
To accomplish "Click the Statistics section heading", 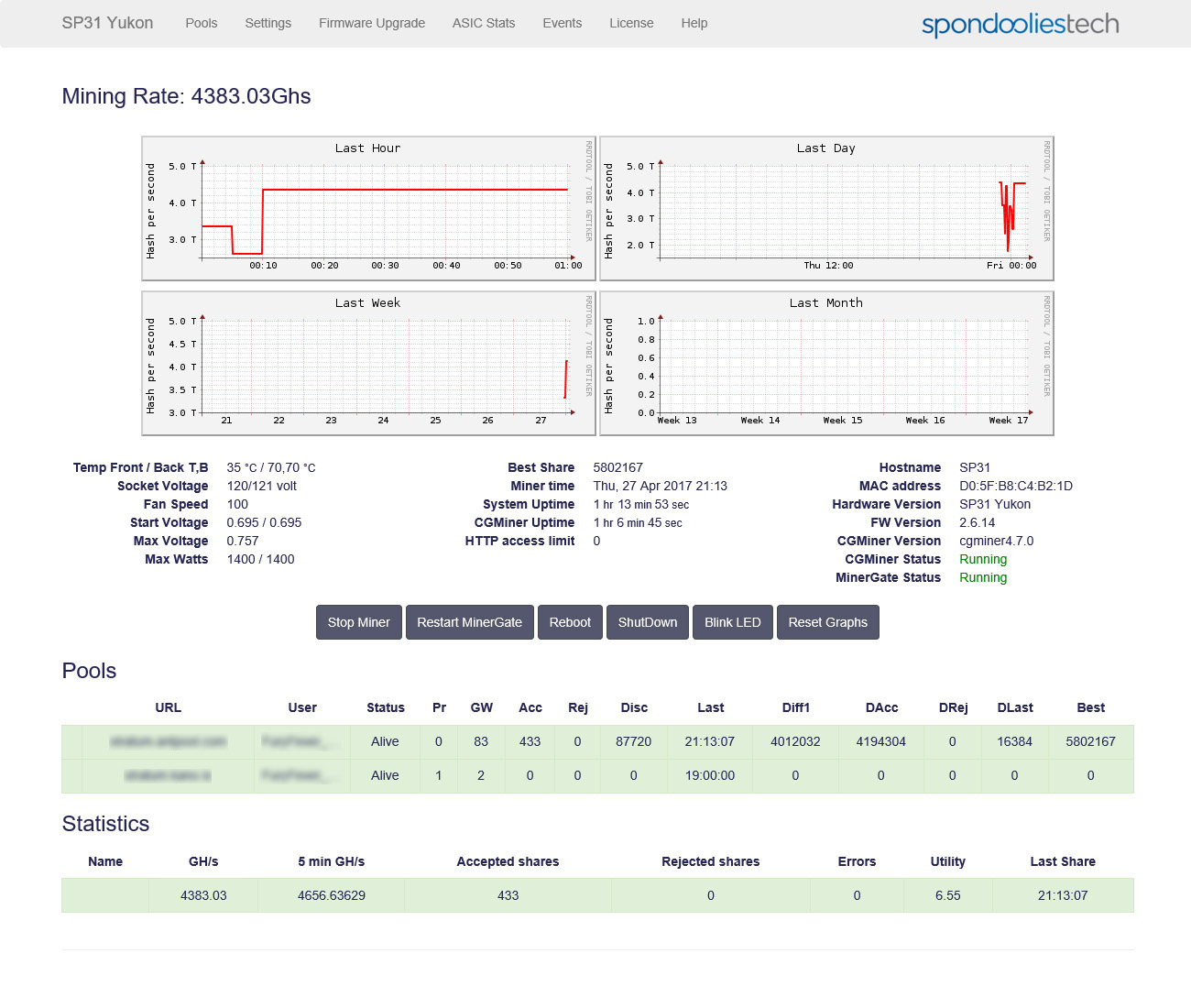I will pyautogui.click(x=105, y=824).
